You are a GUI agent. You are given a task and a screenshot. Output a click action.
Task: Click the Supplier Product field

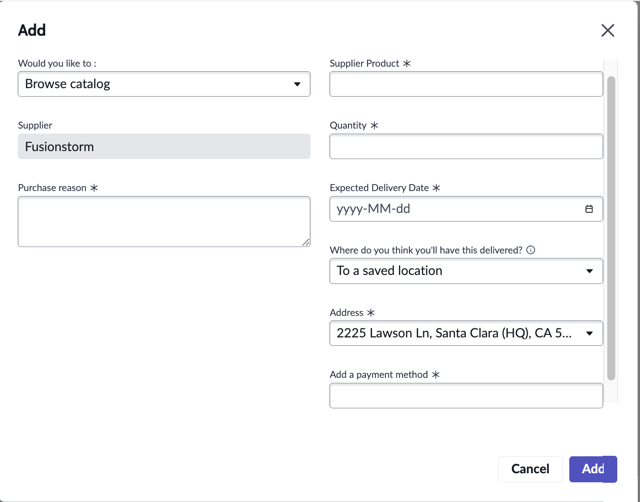tap(466, 84)
